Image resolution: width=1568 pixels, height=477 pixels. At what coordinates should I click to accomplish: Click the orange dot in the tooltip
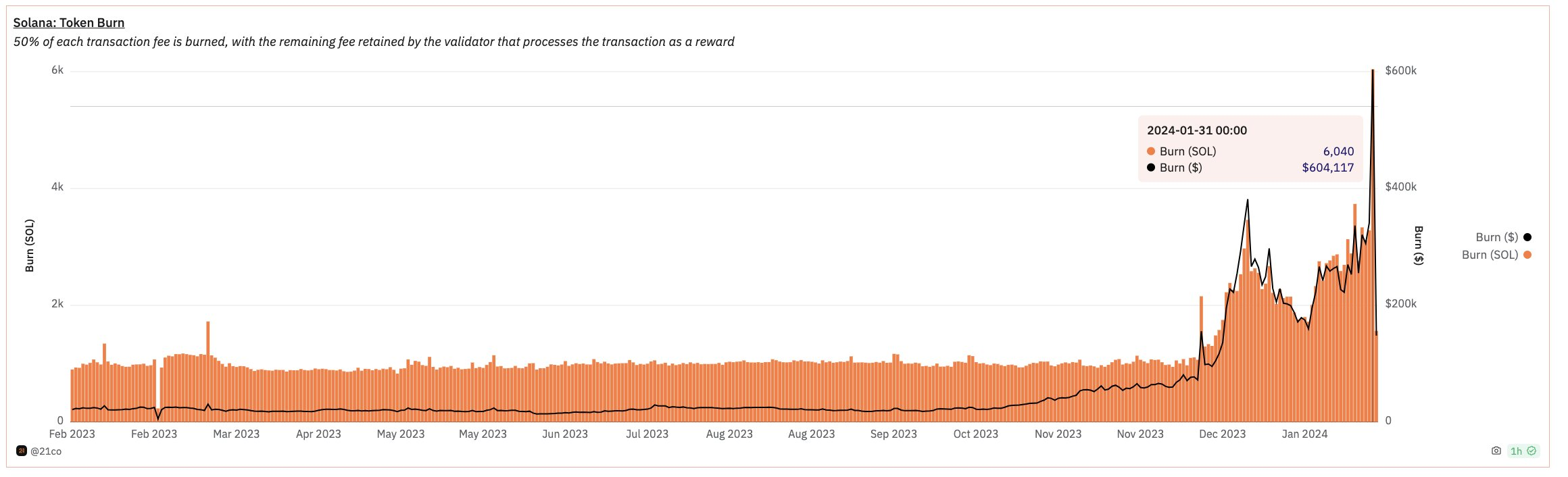click(1151, 151)
